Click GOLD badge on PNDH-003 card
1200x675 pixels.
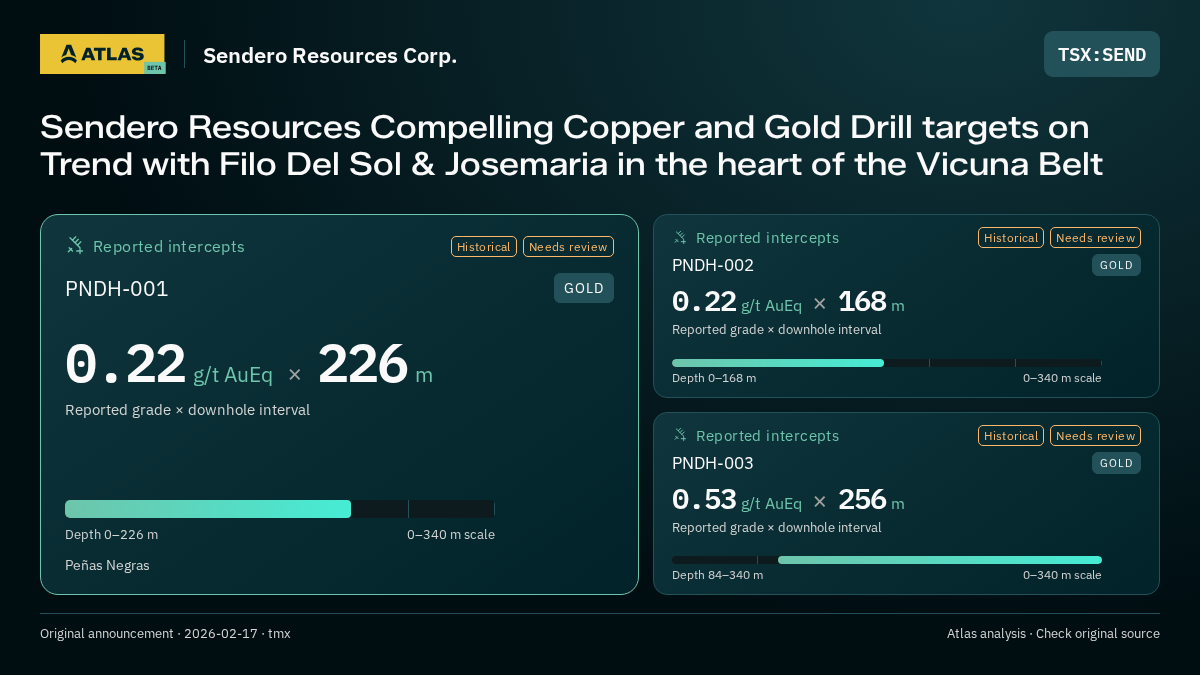[1116, 463]
